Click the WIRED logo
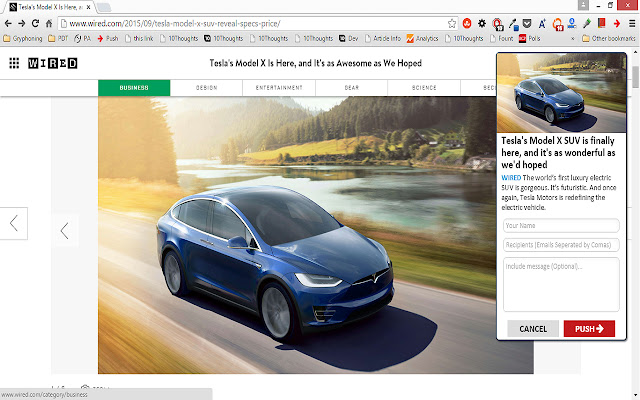The image size is (640, 400). pyautogui.click(x=53, y=63)
